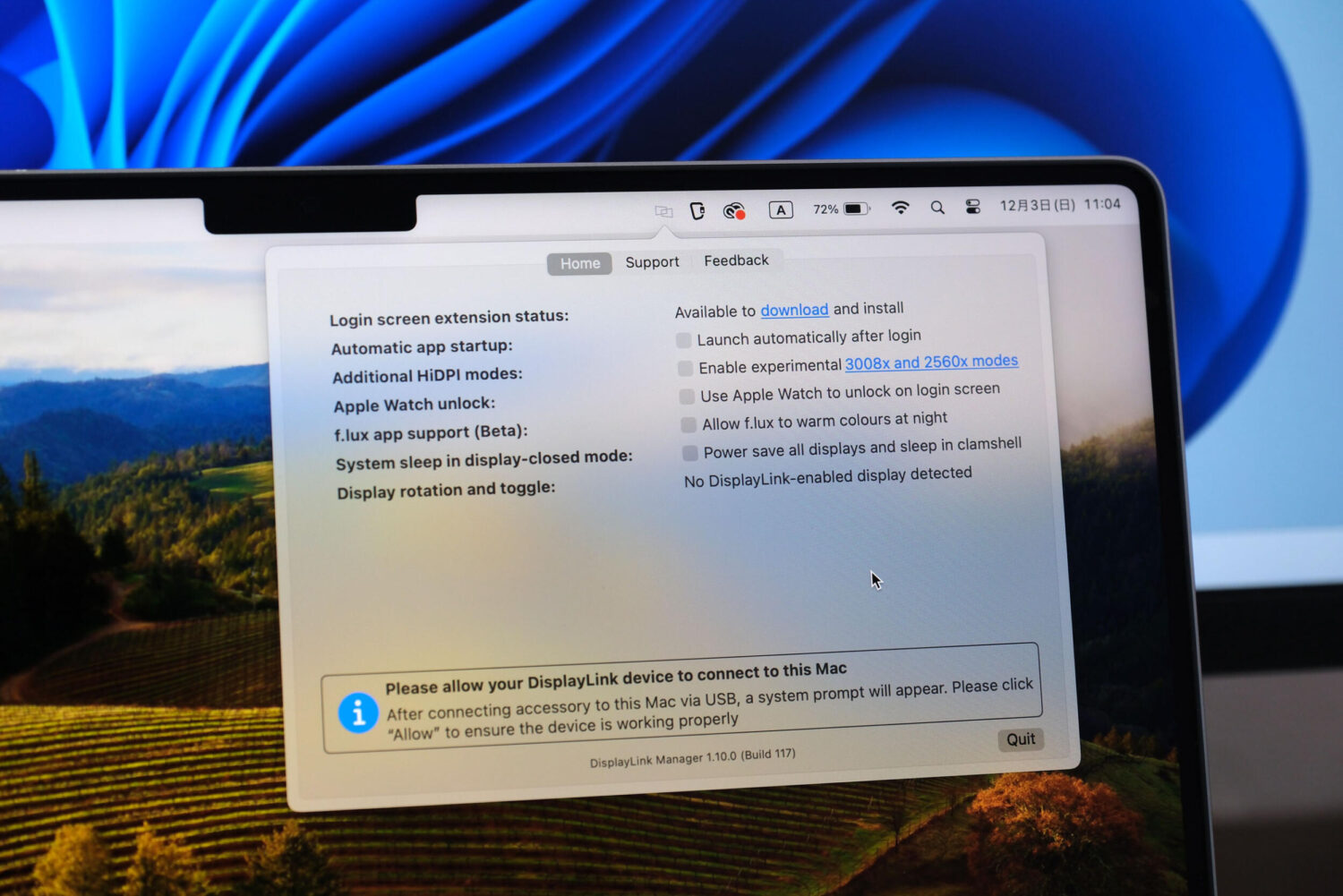Select the Home tab
The image size is (1343, 896).
[580, 263]
